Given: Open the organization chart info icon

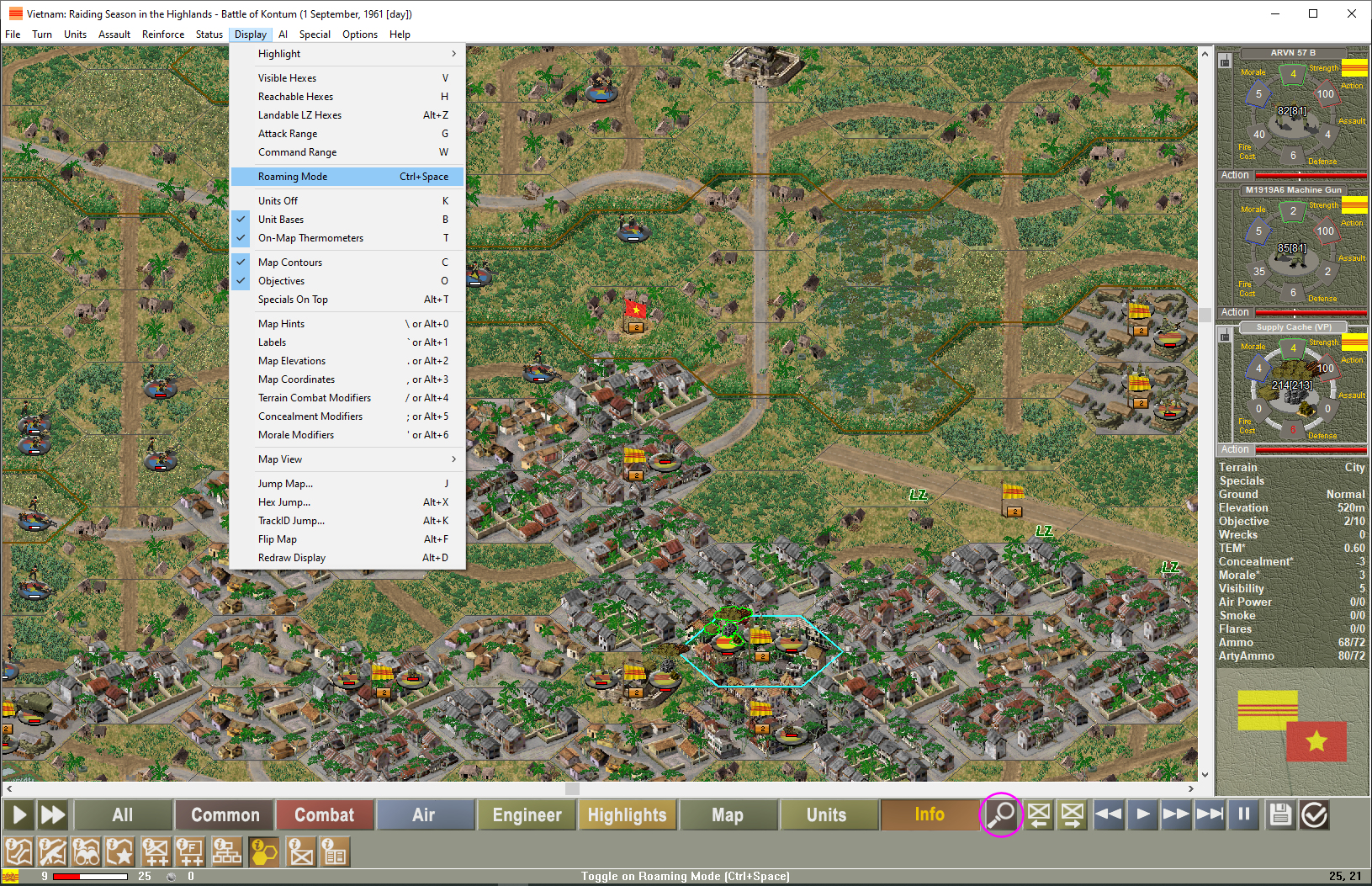Looking at the screenshot, I should pyautogui.click(x=226, y=852).
